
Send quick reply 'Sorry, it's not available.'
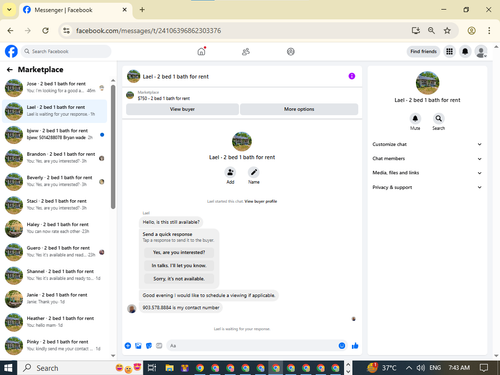tap(179, 279)
